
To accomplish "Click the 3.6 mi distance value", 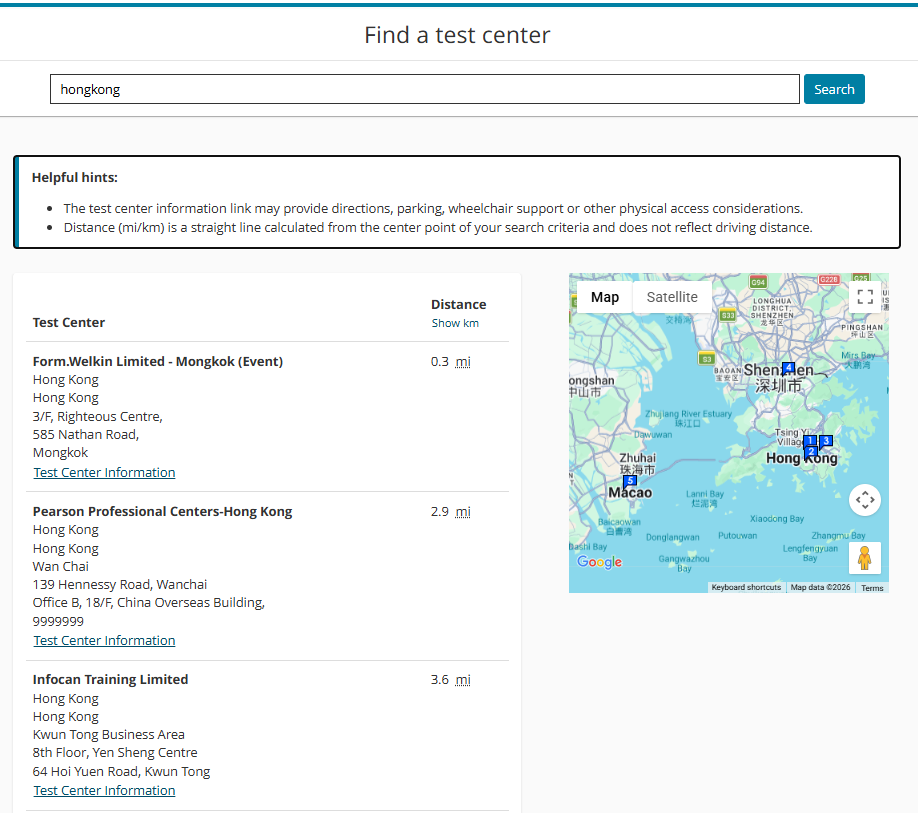I will [x=450, y=680].
